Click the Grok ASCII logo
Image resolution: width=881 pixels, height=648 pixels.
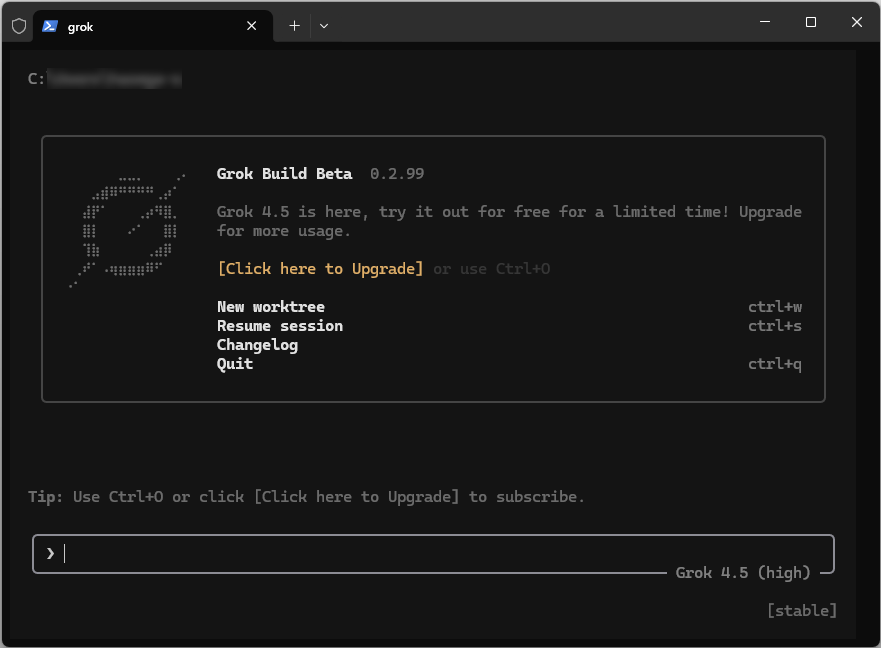(128, 230)
